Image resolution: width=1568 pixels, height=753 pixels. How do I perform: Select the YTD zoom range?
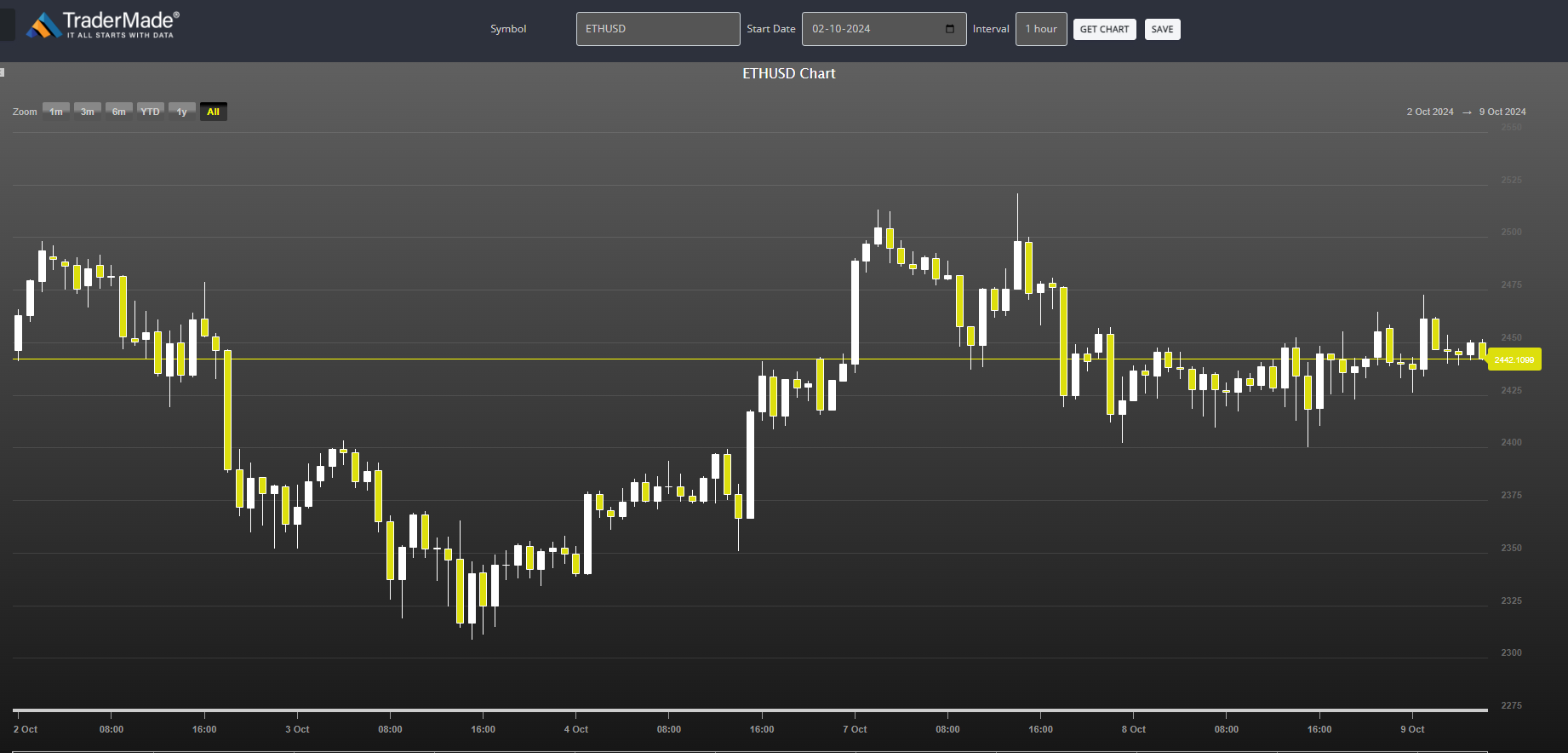click(x=151, y=112)
